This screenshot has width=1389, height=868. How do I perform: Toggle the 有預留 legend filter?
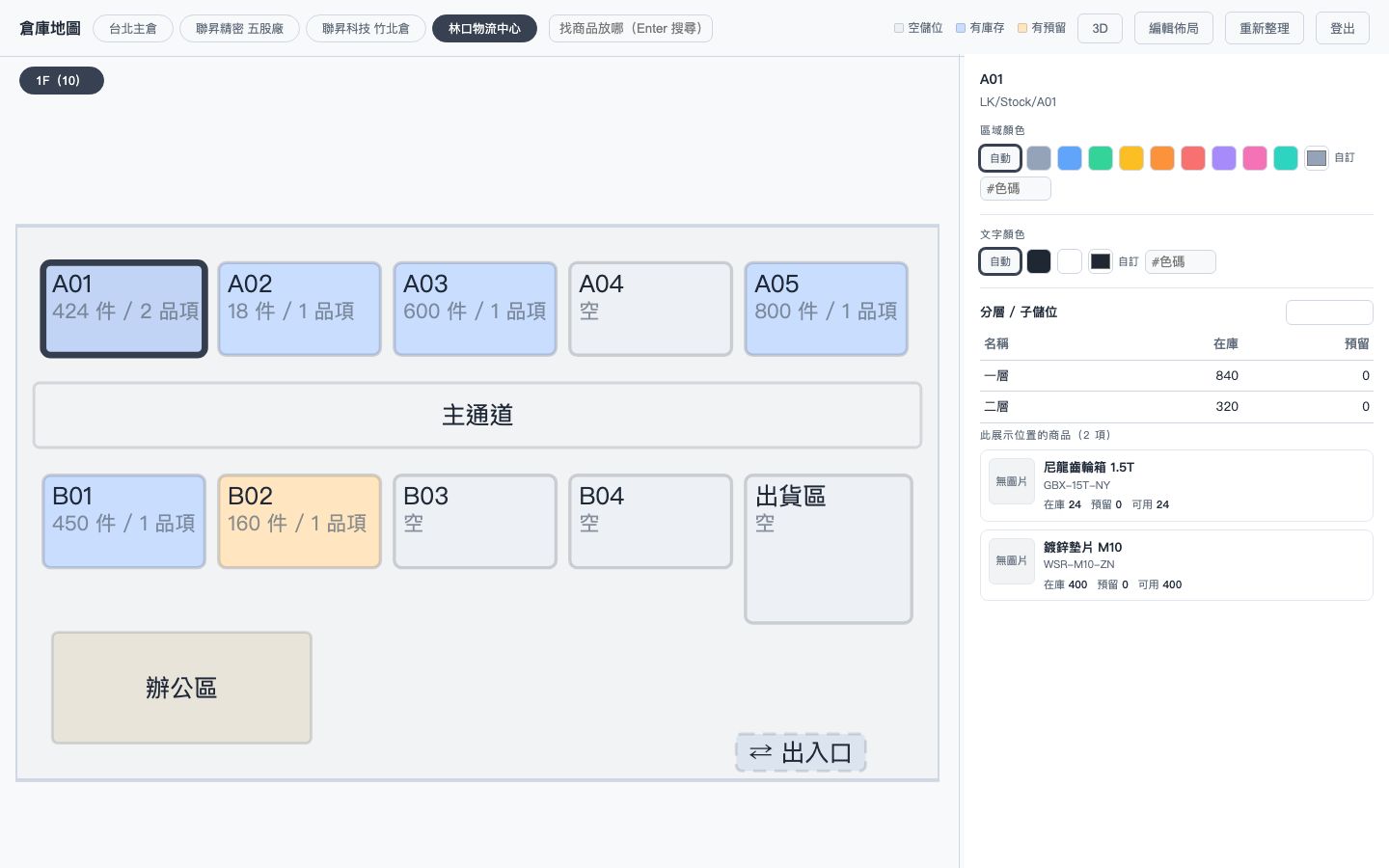(1042, 28)
